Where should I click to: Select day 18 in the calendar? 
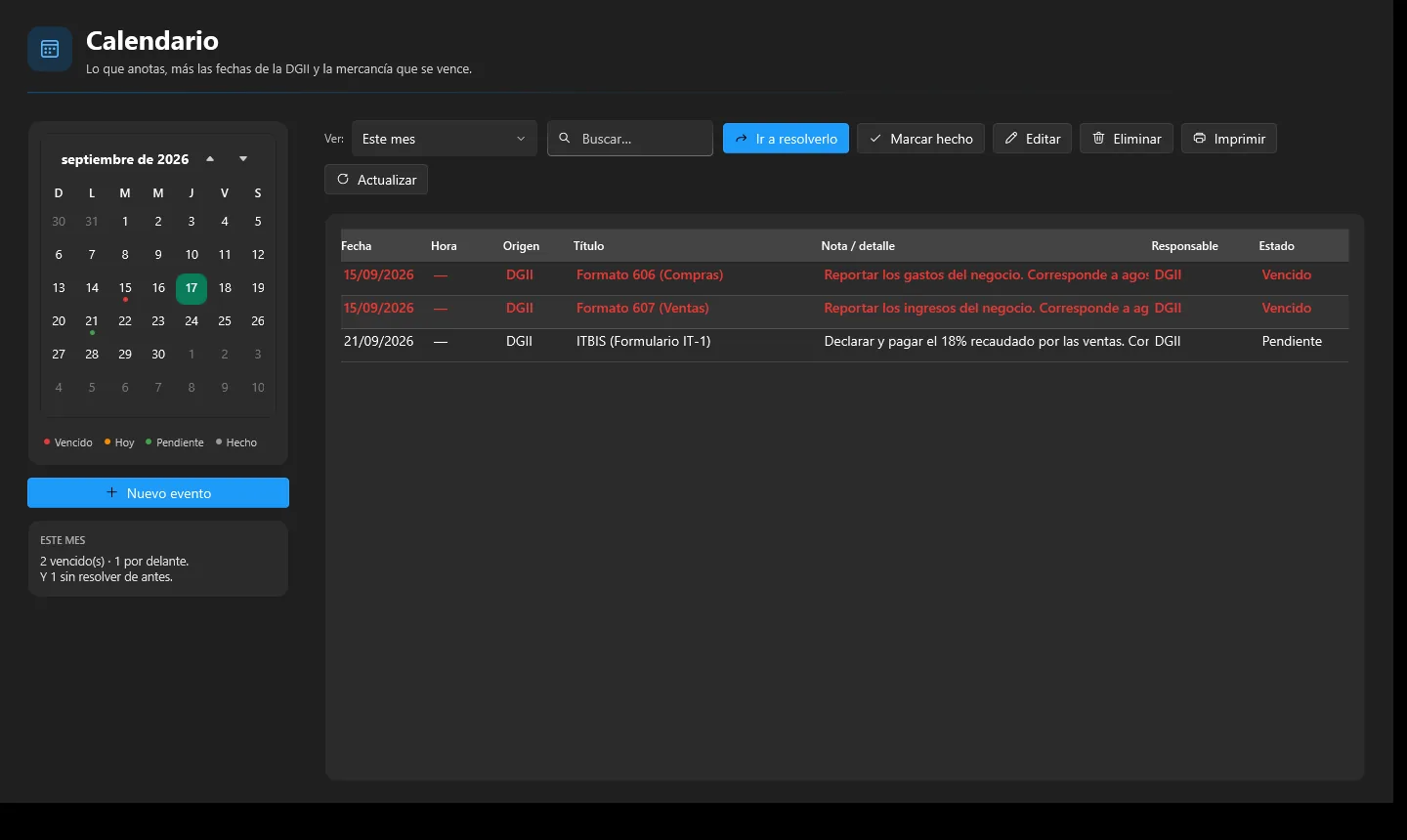[x=225, y=288]
